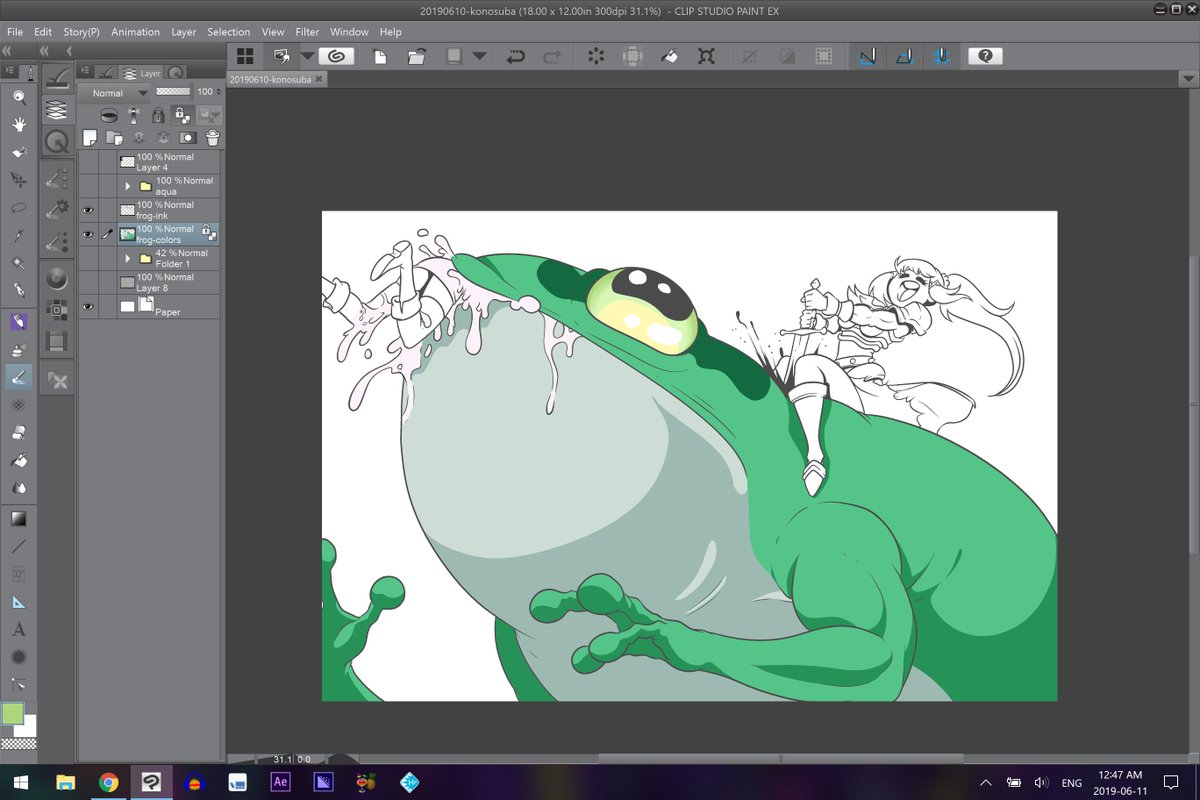Screen dimensions: 1200x800
Task: Open dropdown arrow next to save icon
Action: 480,56
